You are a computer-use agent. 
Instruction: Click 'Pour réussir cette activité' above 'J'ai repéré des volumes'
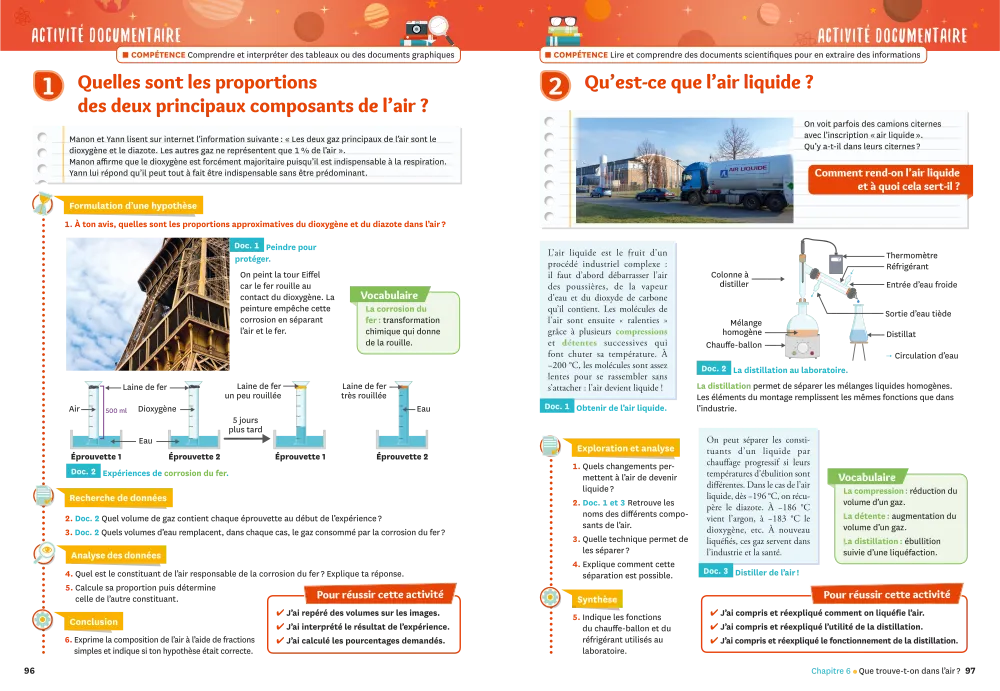tap(380, 594)
